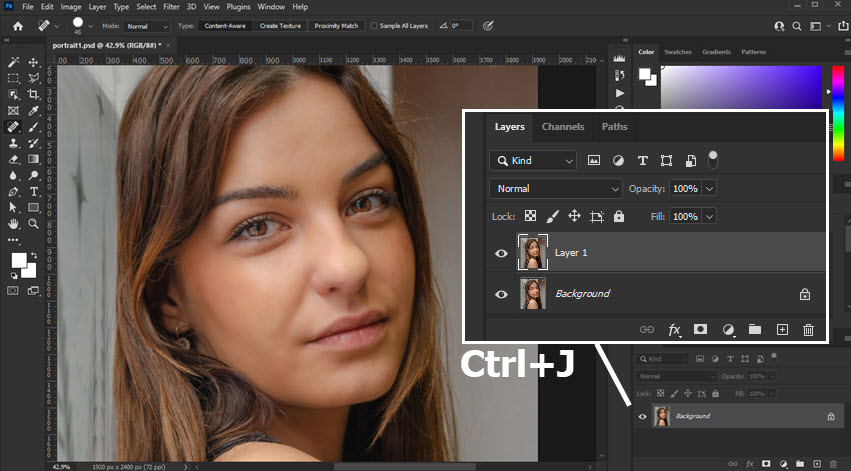851x471 pixels.
Task: Swap foreground and background colors
Action: [x=34, y=255]
